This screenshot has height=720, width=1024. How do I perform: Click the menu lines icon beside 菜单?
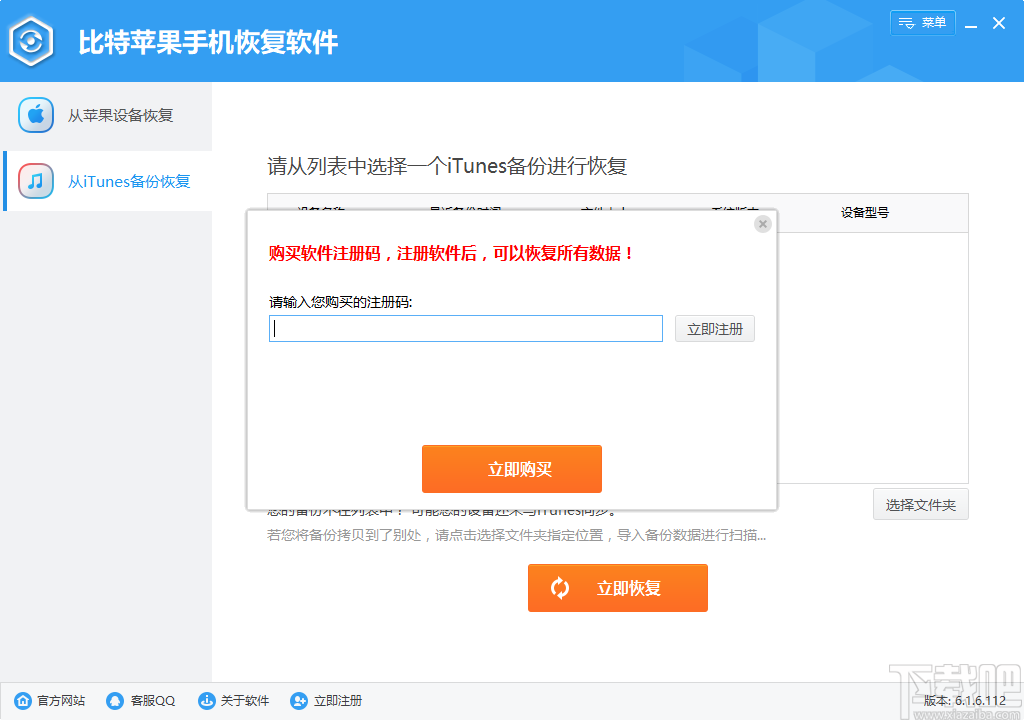(906, 23)
